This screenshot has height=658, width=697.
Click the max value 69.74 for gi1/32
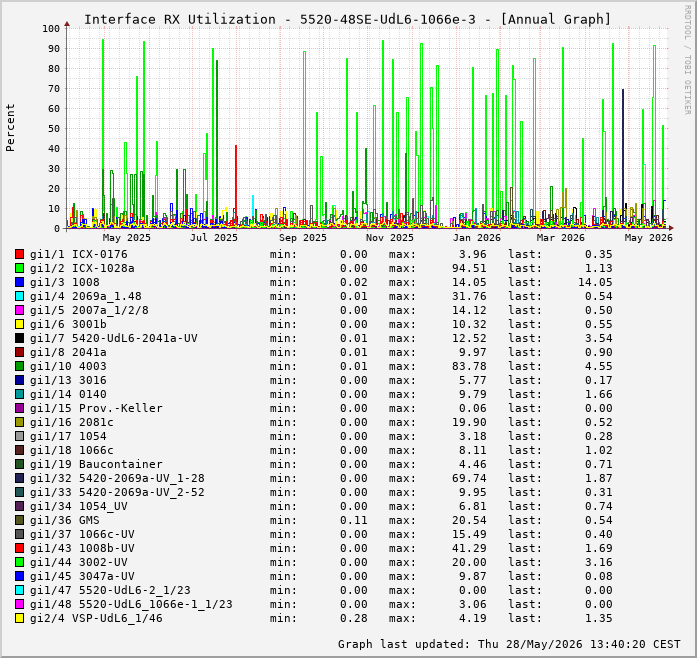pos(469,478)
